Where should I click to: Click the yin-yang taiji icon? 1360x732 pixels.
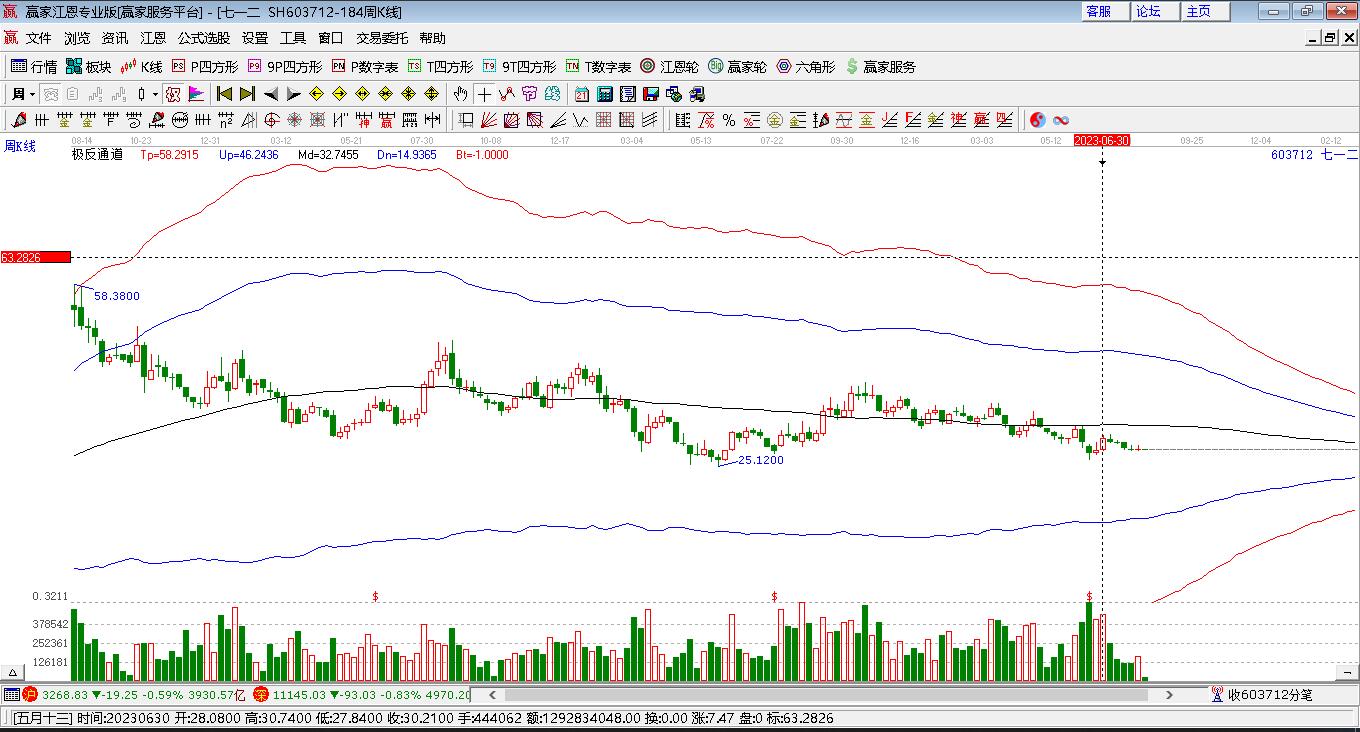click(x=1038, y=120)
